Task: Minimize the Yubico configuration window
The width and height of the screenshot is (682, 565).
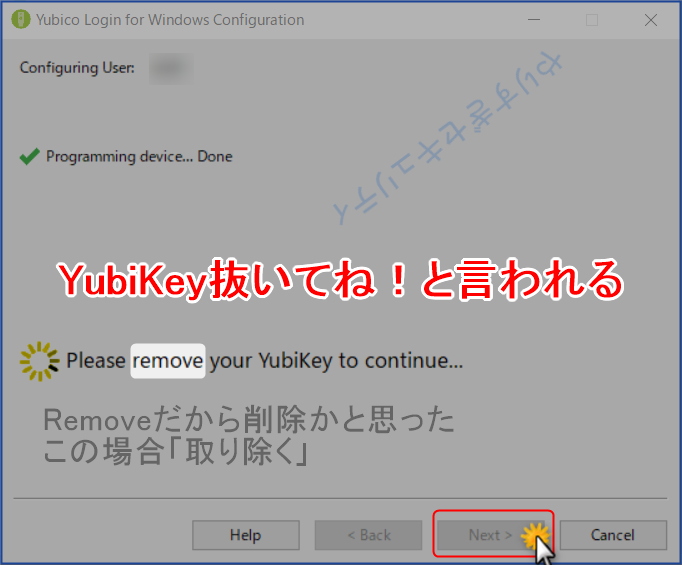Action: (534, 20)
